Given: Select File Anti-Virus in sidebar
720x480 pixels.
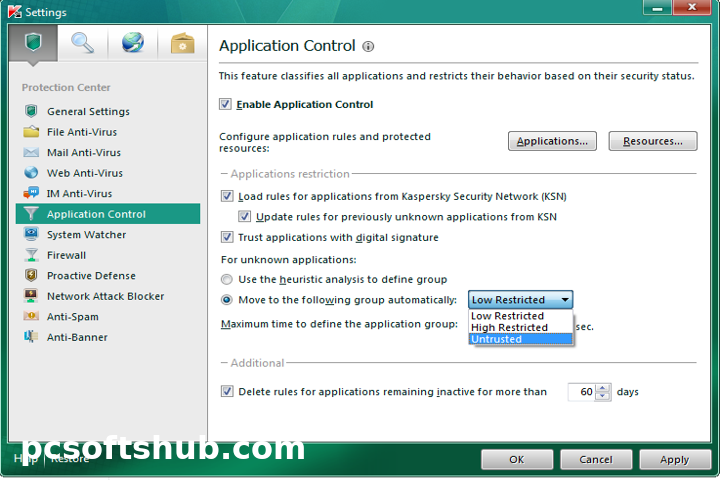Looking at the screenshot, I should [x=108, y=132].
